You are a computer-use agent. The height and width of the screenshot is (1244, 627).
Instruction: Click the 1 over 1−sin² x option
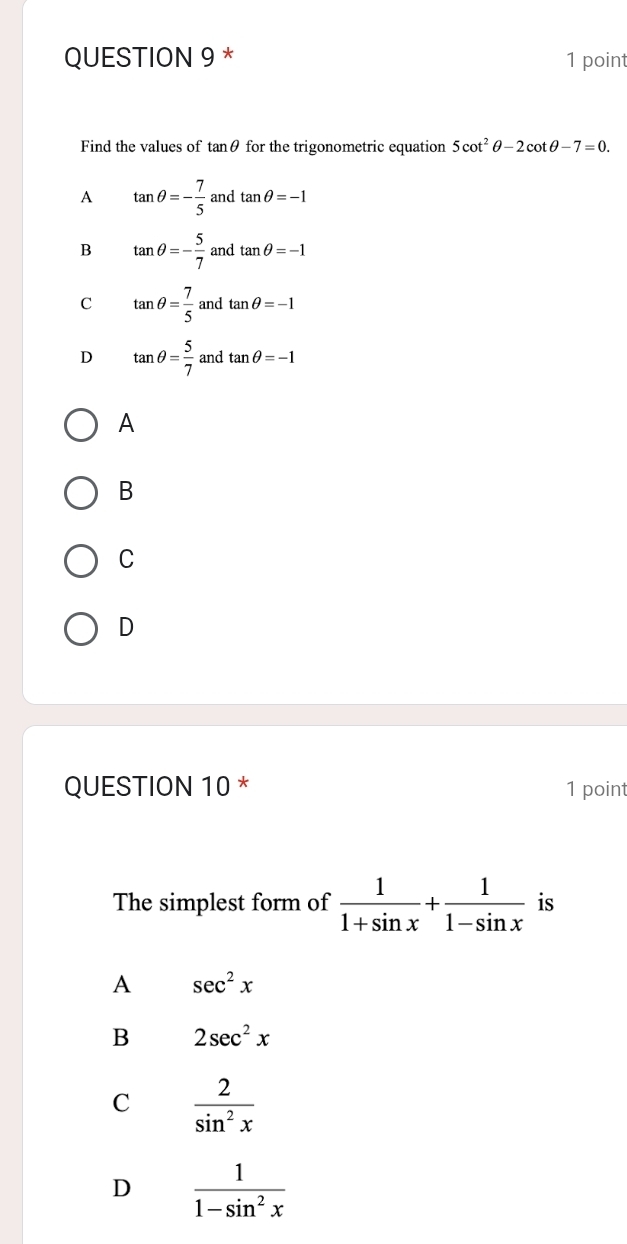[240, 1187]
